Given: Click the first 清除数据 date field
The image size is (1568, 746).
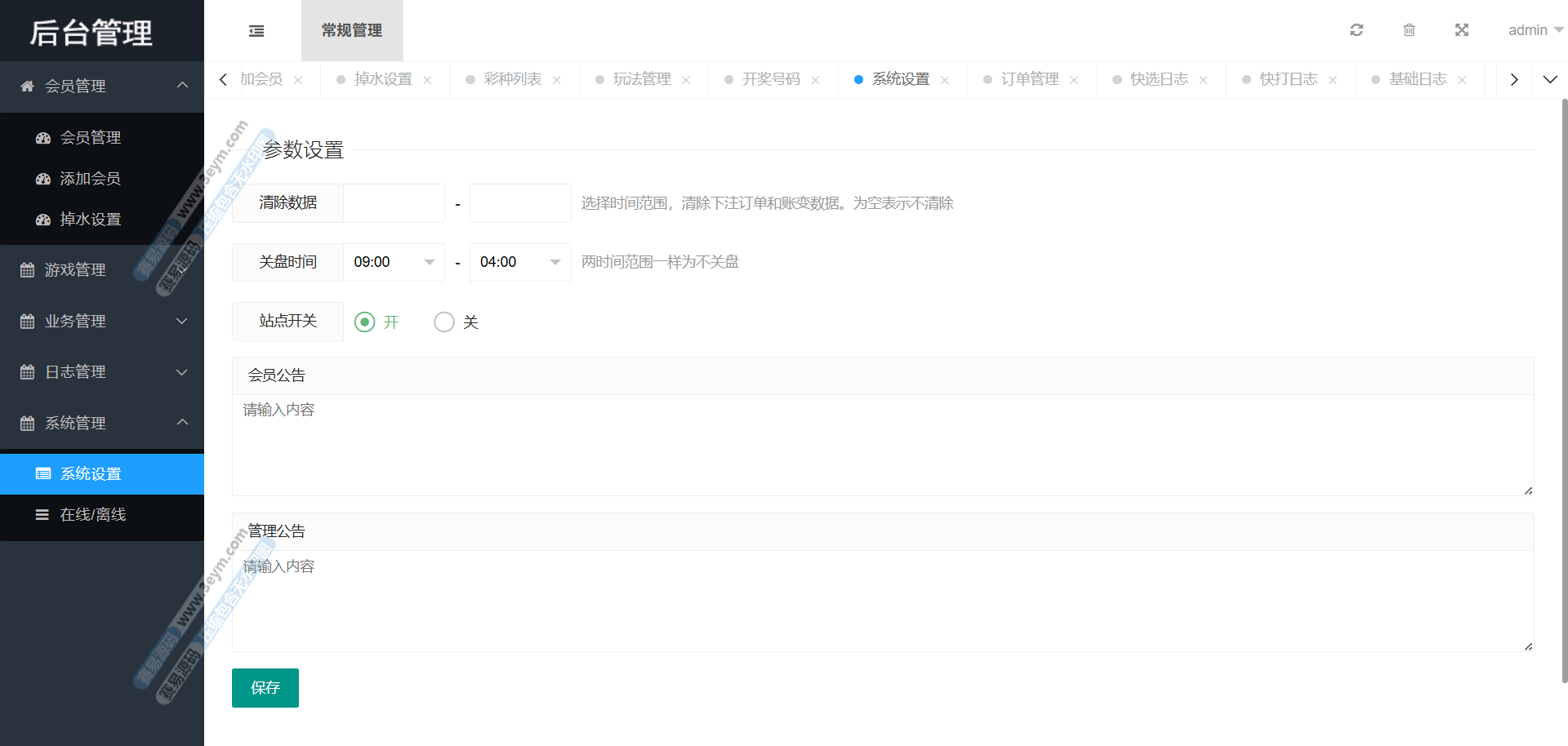Looking at the screenshot, I should pos(394,203).
